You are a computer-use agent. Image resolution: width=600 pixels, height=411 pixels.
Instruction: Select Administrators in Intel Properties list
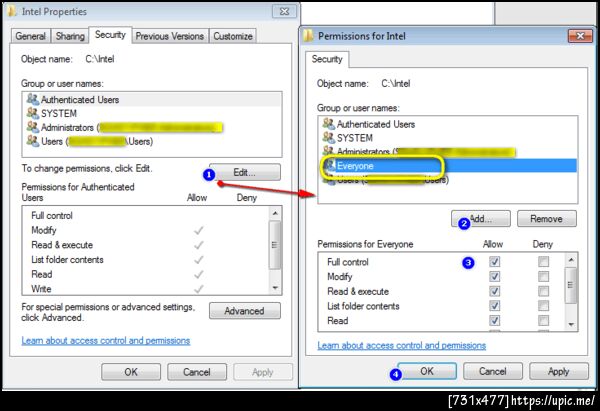152,127
